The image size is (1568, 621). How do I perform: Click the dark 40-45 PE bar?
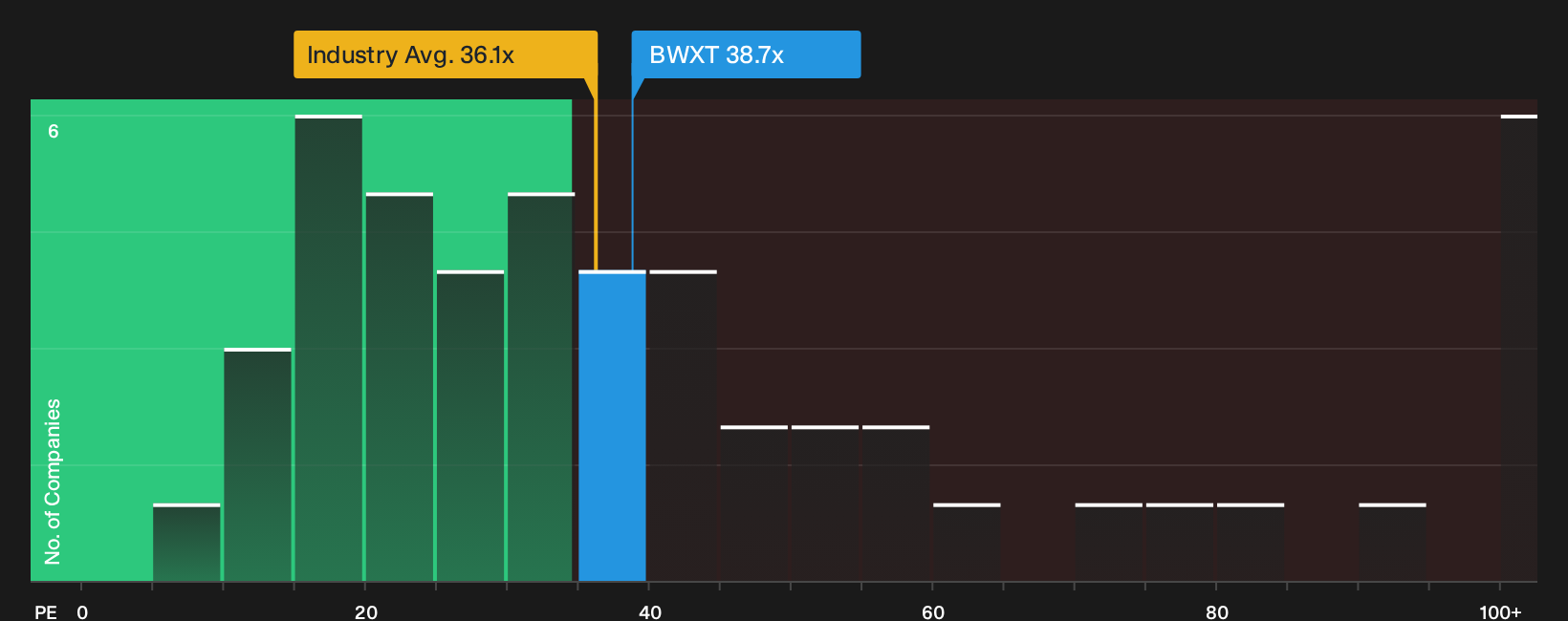(683, 426)
